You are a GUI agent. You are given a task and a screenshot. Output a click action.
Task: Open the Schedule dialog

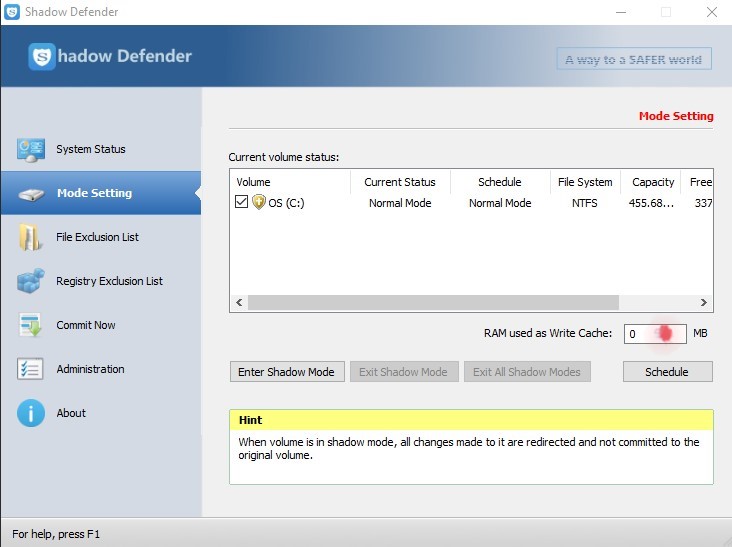668,372
